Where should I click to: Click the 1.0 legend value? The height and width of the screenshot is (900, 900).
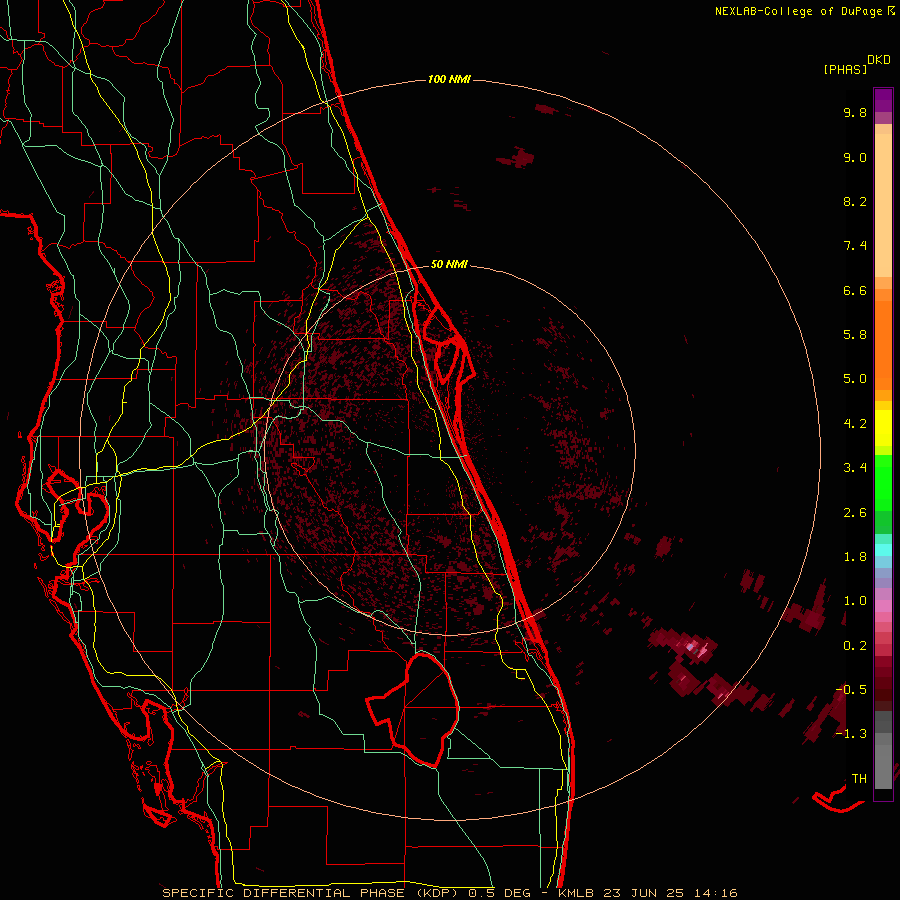(x=855, y=602)
